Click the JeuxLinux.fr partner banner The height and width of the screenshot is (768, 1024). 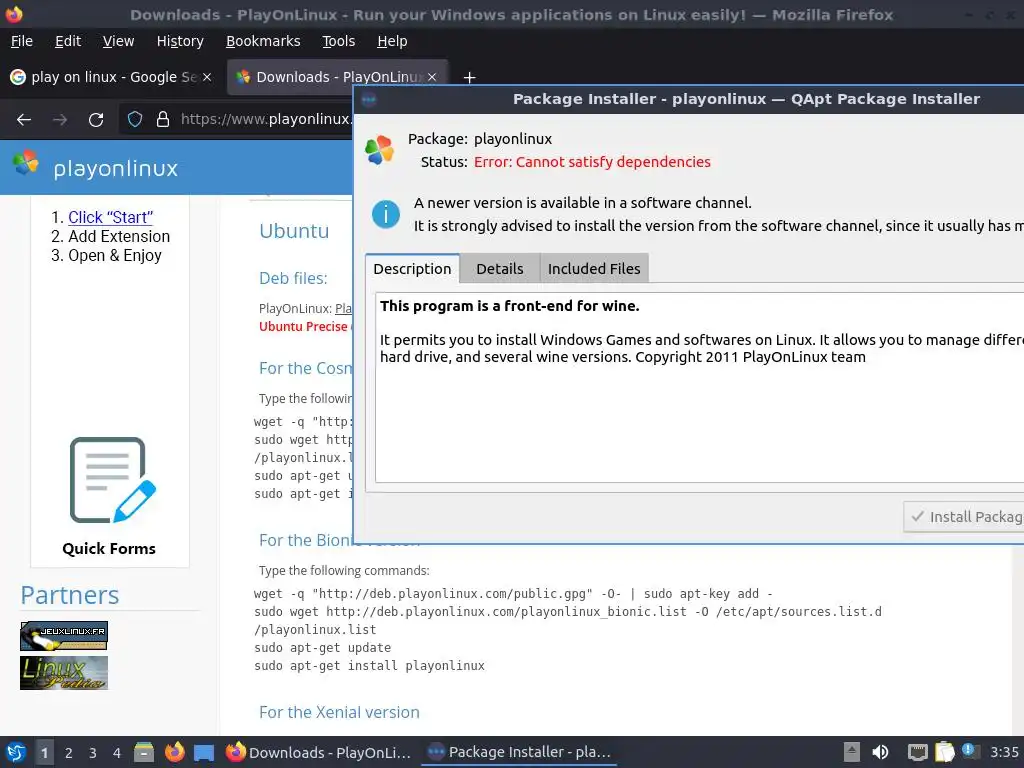[64, 635]
